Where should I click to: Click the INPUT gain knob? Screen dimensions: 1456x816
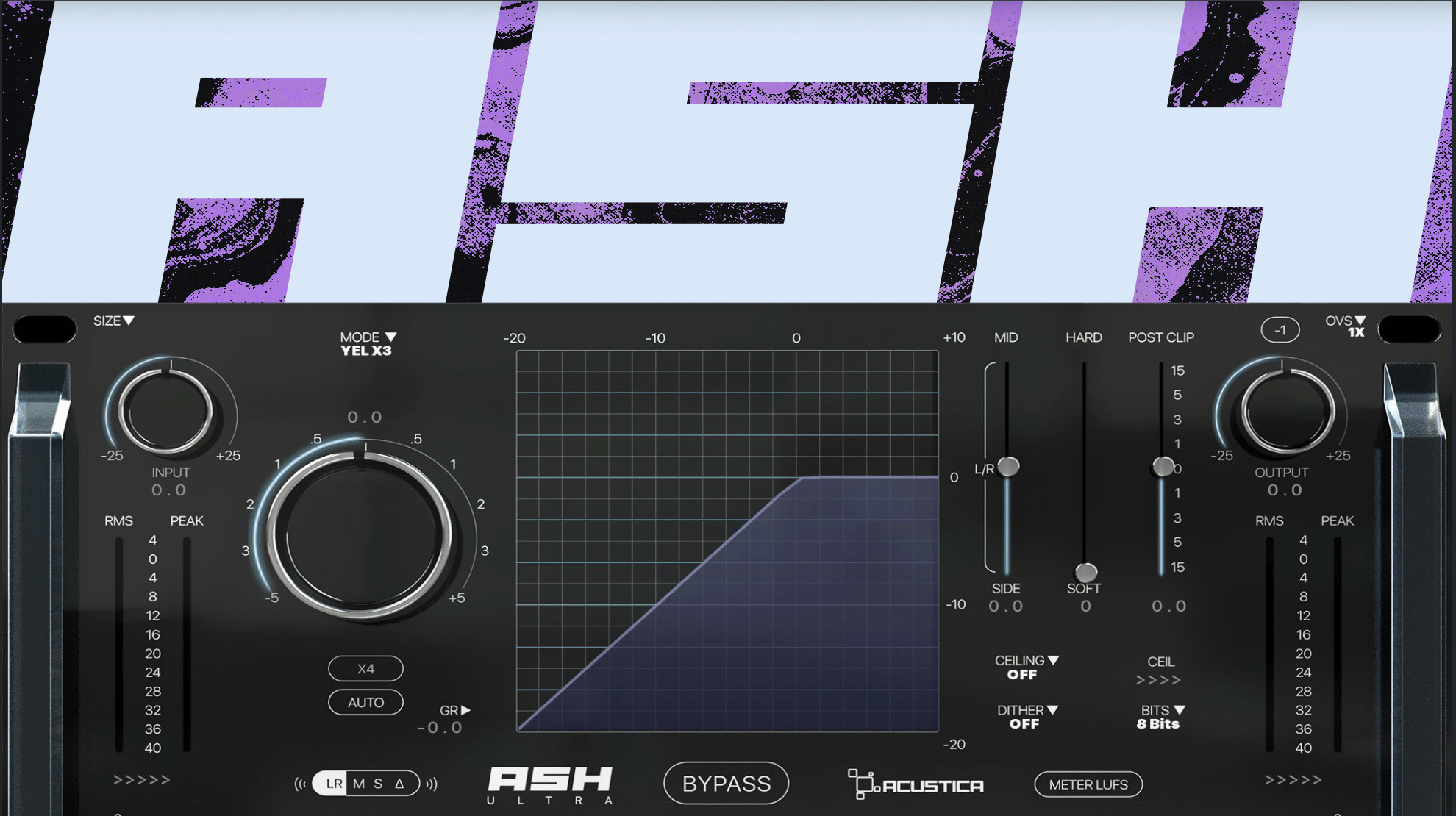166,410
